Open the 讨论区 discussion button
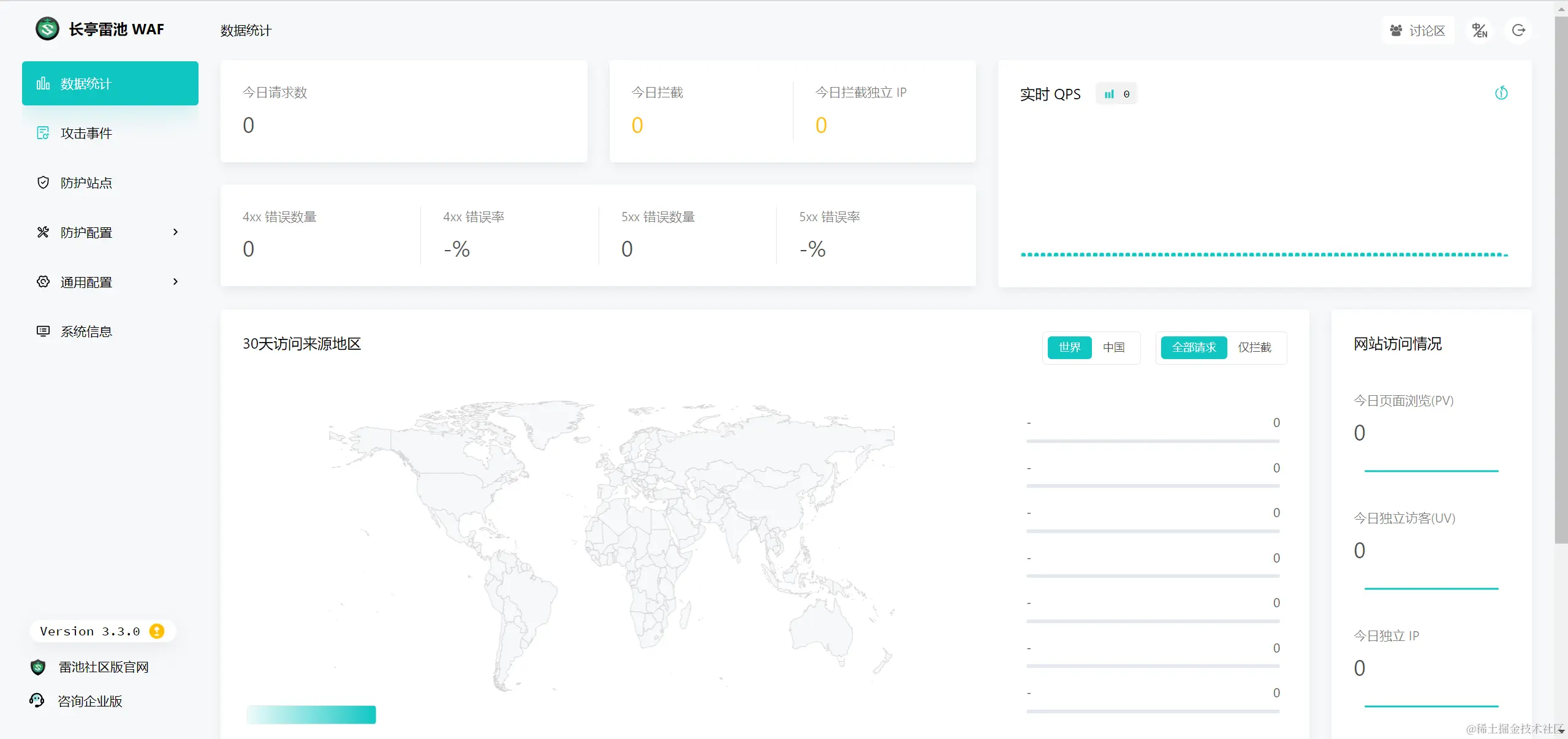 point(1417,31)
